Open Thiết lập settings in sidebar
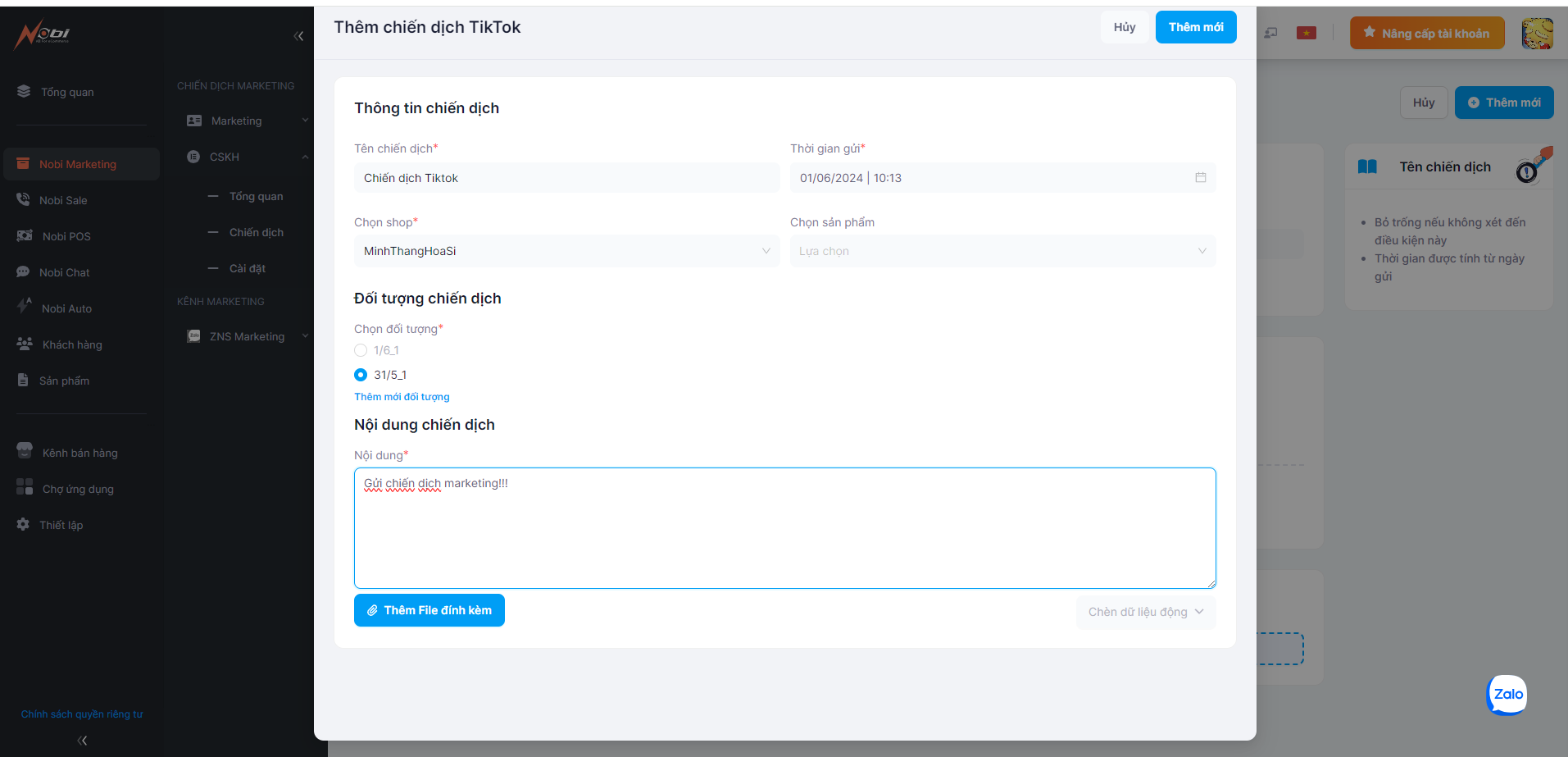The height and width of the screenshot is (757, 1568). coord(61,525)
